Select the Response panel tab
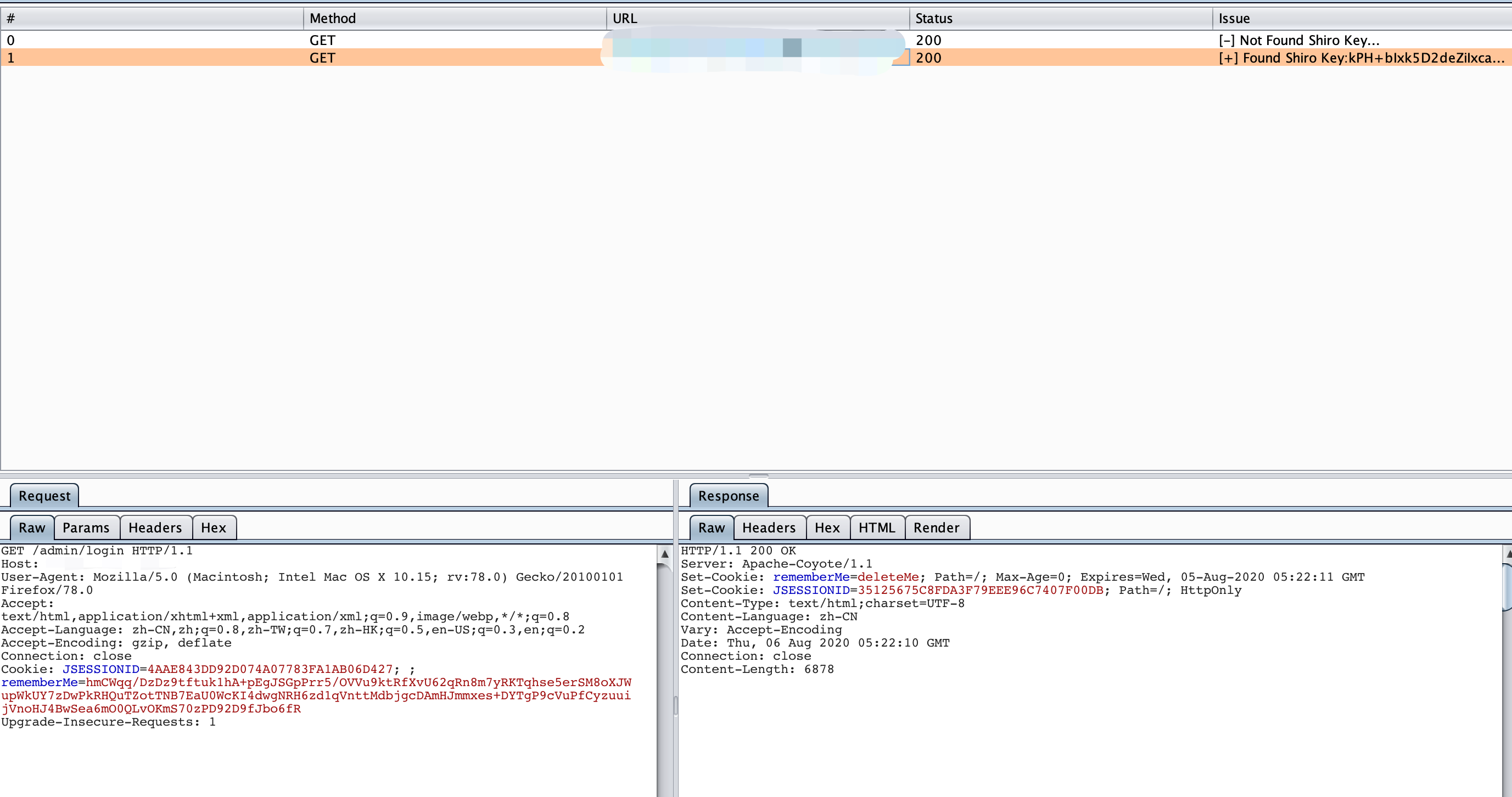Screen dimensions: 1512x797 (728, 496)
